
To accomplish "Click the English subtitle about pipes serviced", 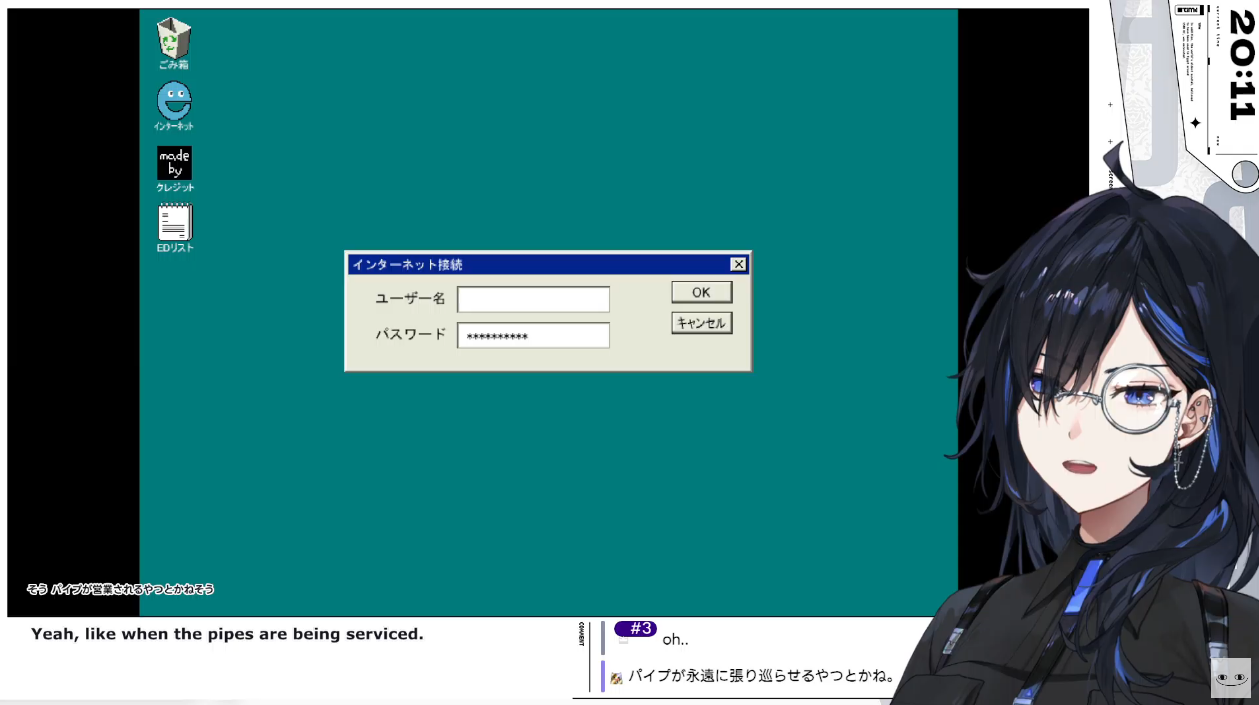I will click(227, 634).
